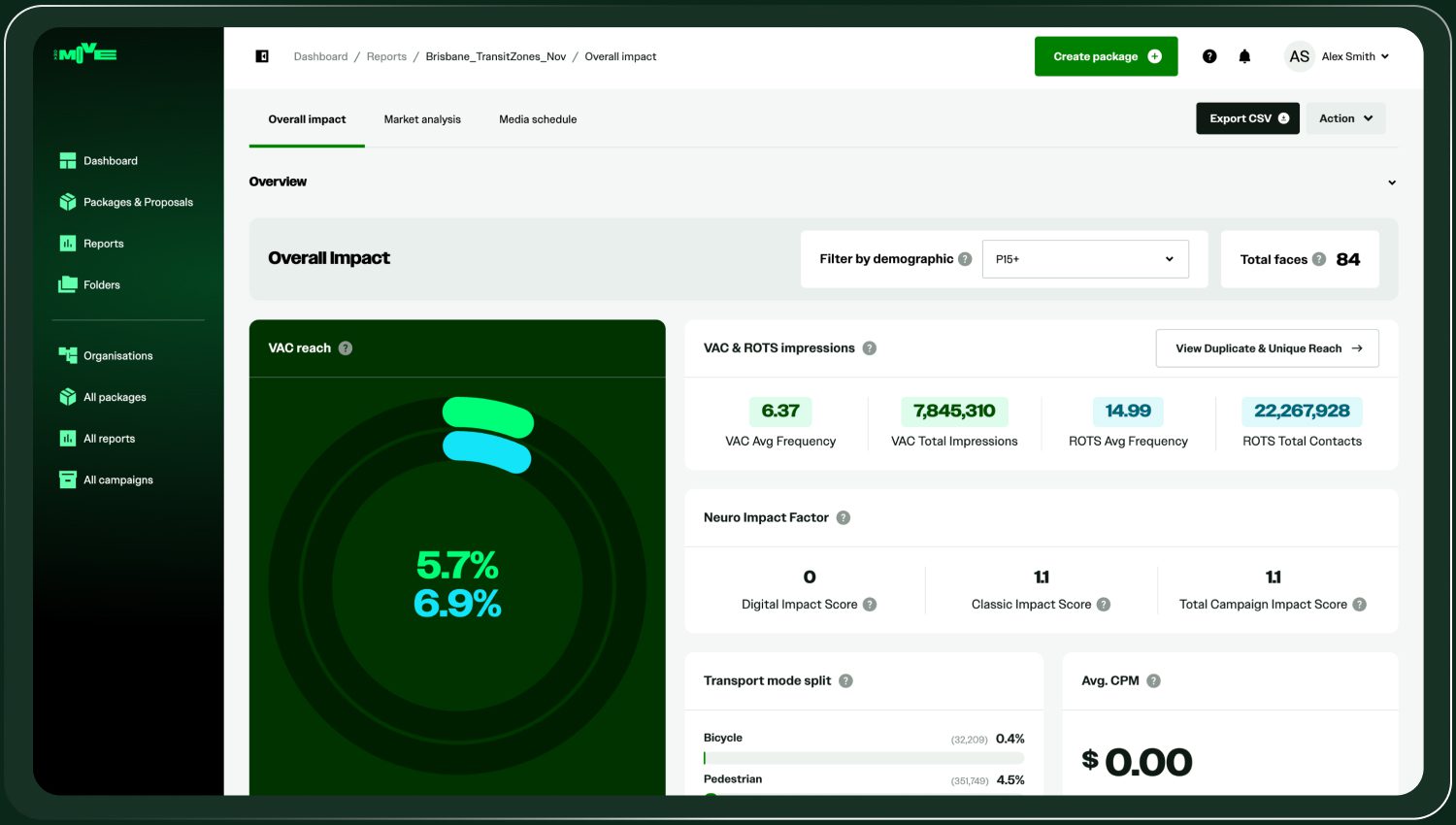Open Organisations in the sidebar
Image resolution: width=1456 pixels, height=825 pixels.
pos(117,356)
